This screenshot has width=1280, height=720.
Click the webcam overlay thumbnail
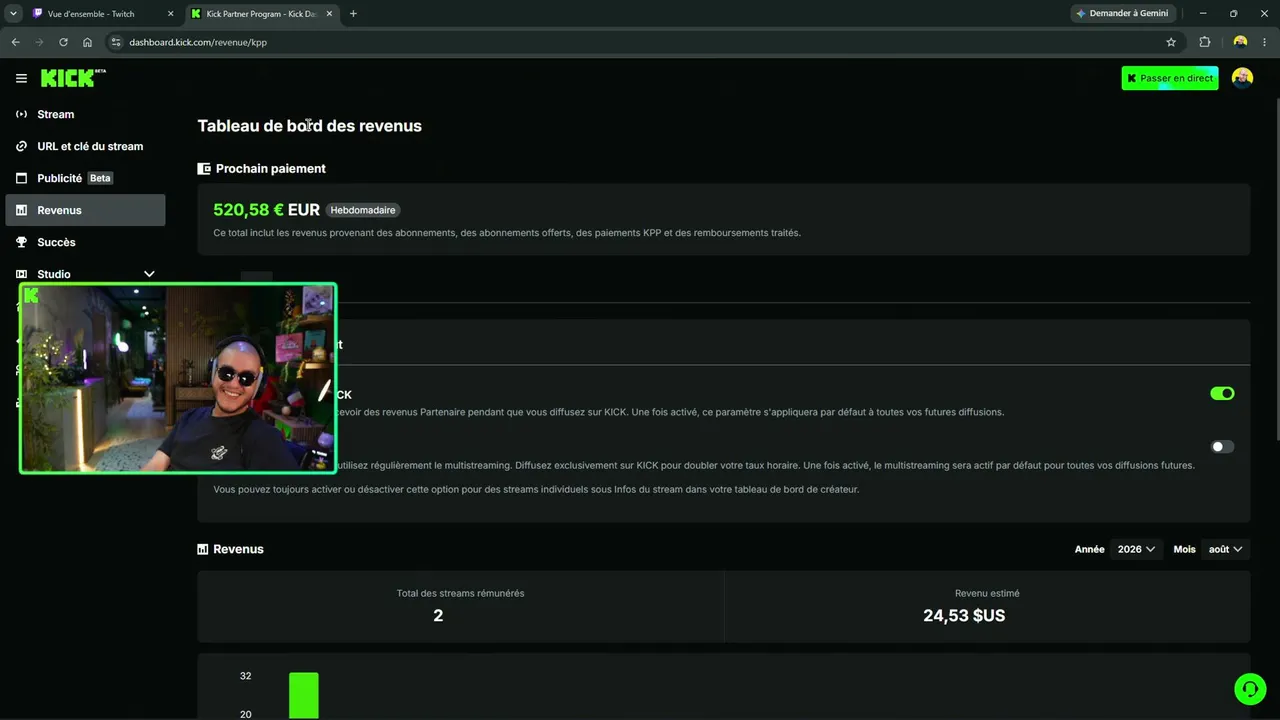(x=178, y=378)
